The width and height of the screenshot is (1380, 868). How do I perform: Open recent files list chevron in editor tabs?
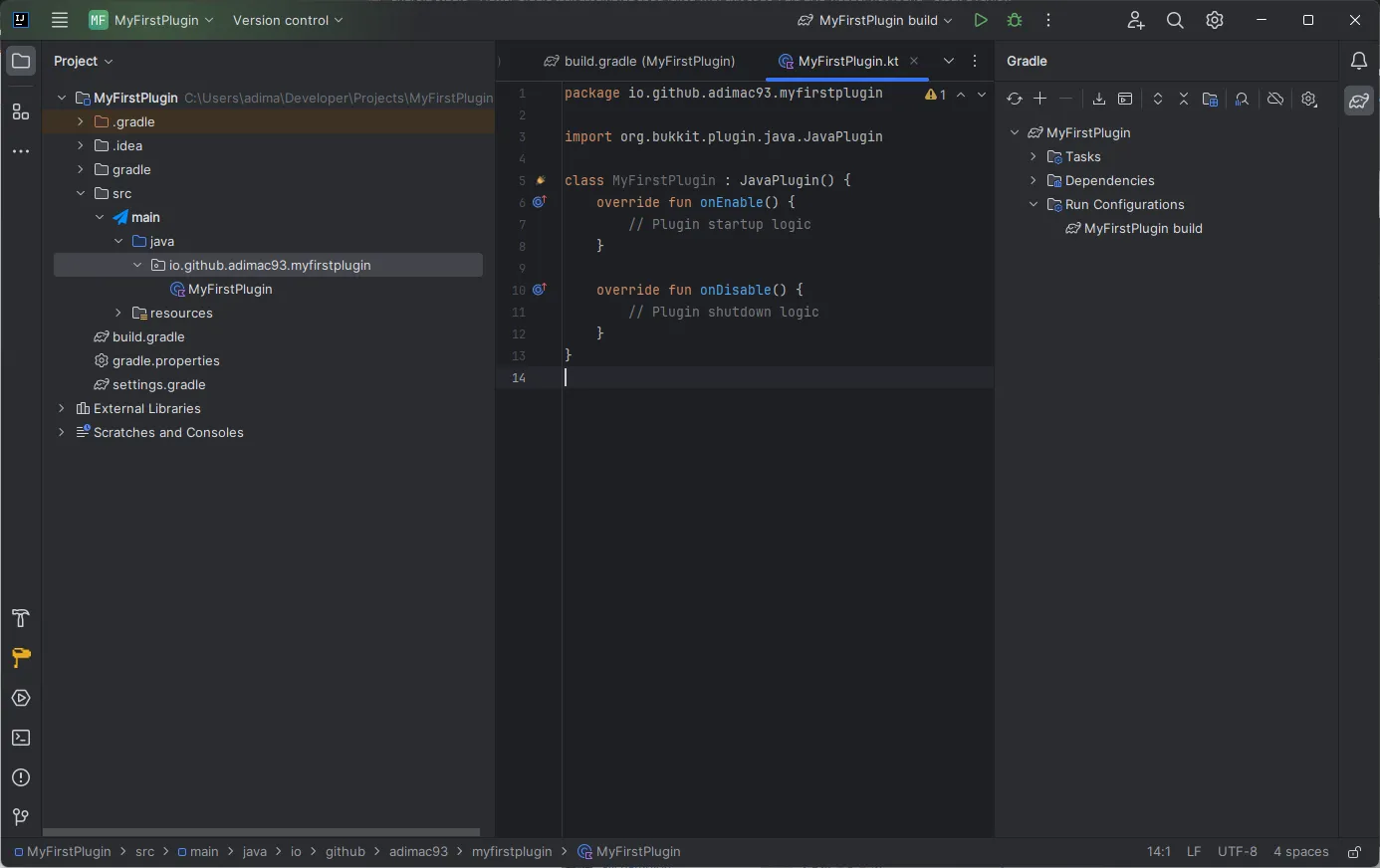pyautogui.click(x=949, y=61)
